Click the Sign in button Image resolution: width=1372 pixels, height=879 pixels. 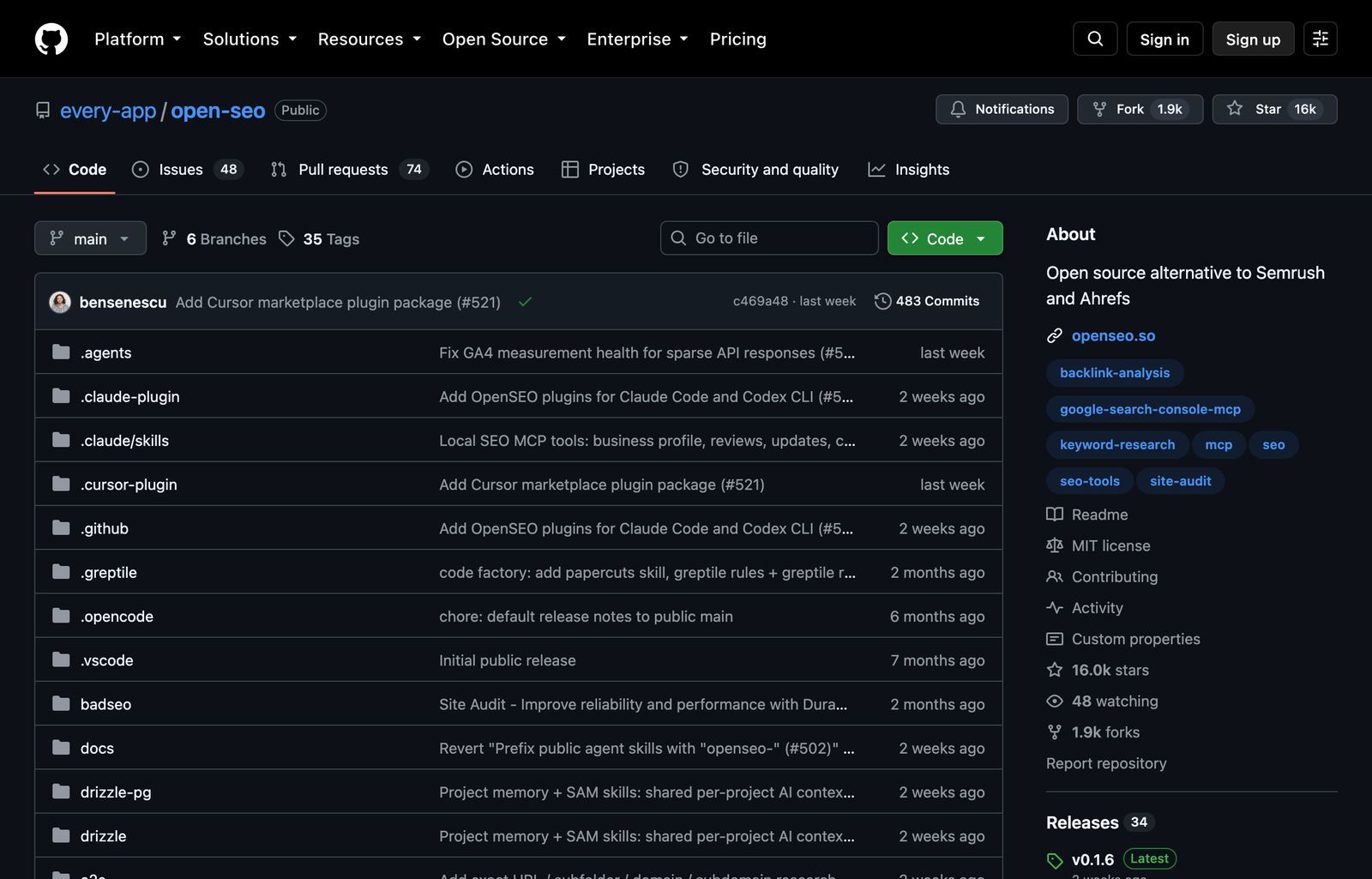pyautogui.click(x=1164, y=39)
